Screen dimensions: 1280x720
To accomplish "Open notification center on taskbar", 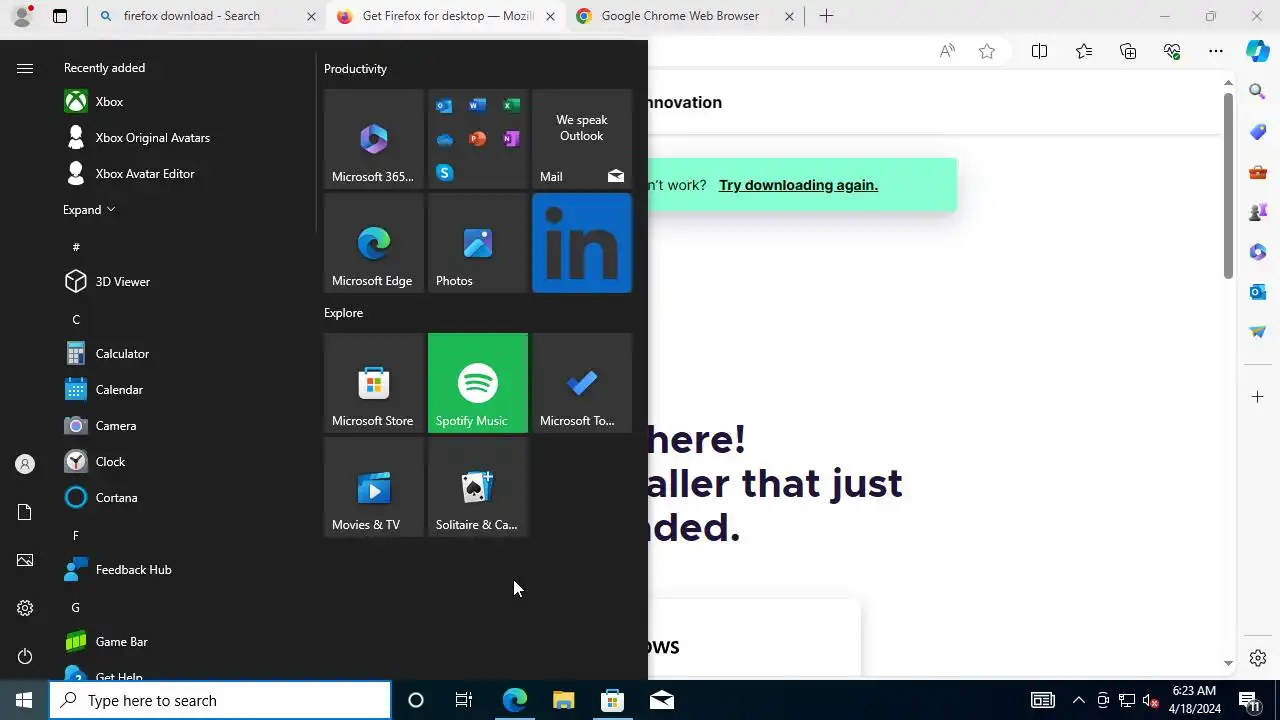I will pyautogui.click(x=1249, y=700).
